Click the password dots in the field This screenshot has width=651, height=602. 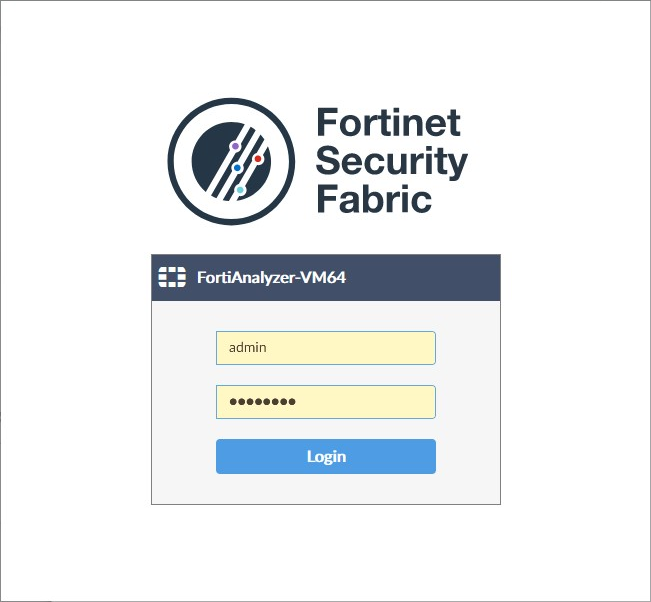pos(262,401)
